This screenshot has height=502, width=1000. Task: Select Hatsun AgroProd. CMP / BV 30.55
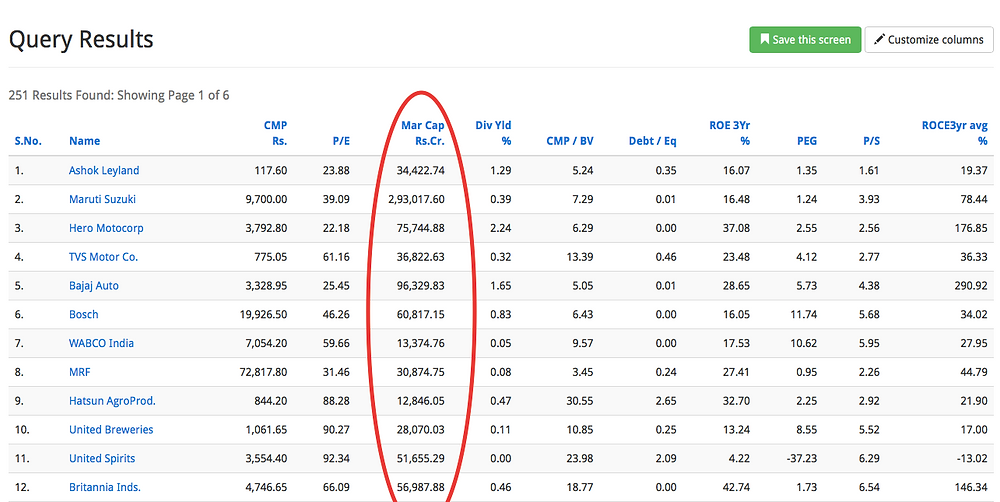point(580,401)
